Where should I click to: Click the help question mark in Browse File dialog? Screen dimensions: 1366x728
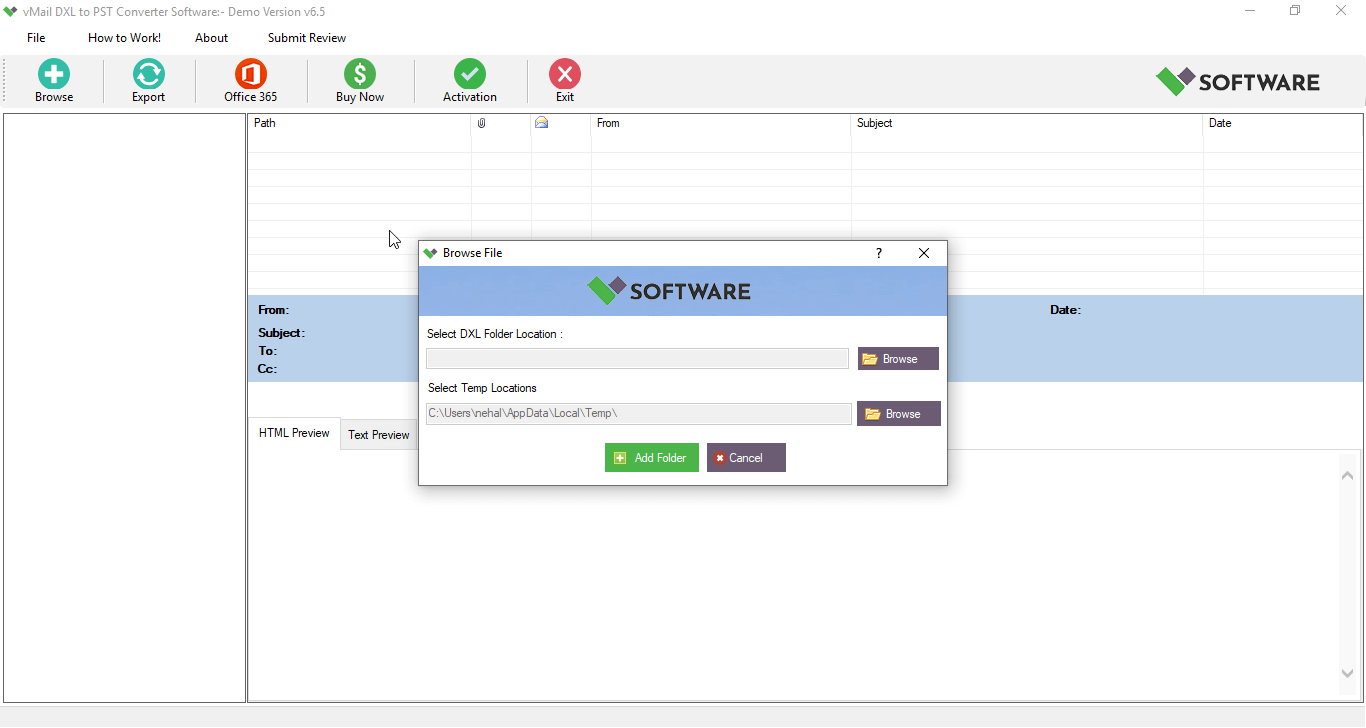coord(879,253)
